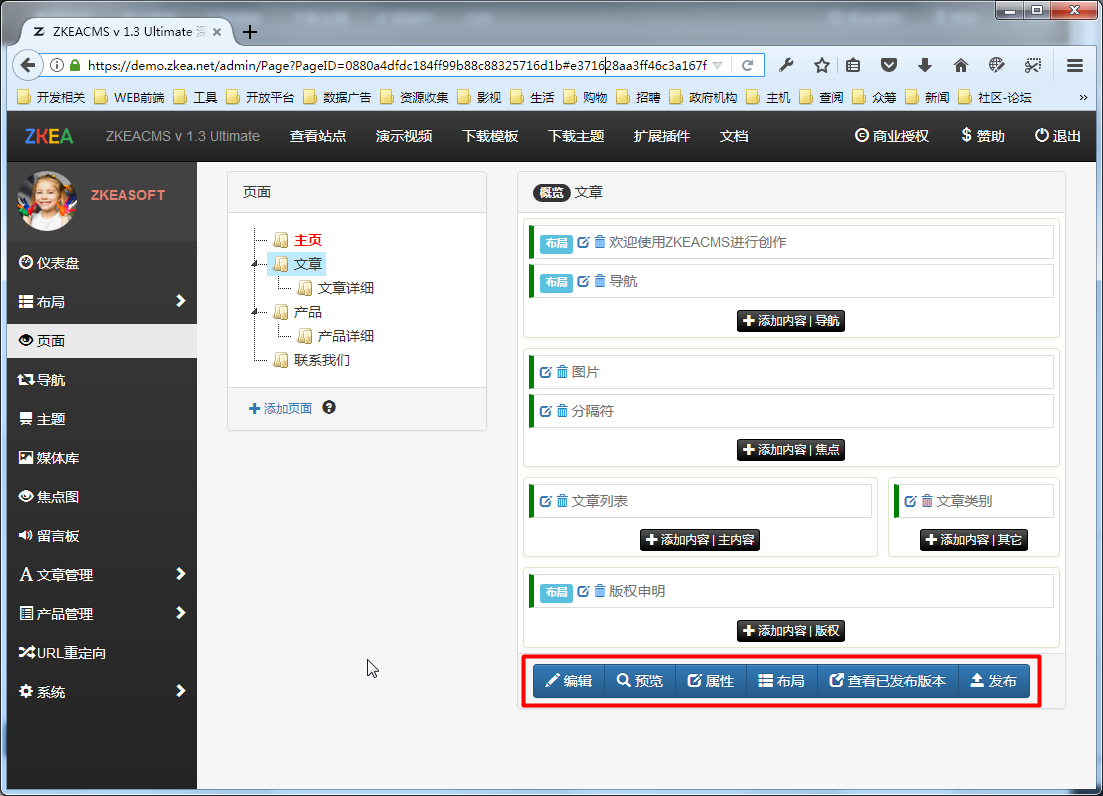Open 媒体库 in the sidebar
The image size is (1103, 796).
pyautogui.click(x=102, y=458)
